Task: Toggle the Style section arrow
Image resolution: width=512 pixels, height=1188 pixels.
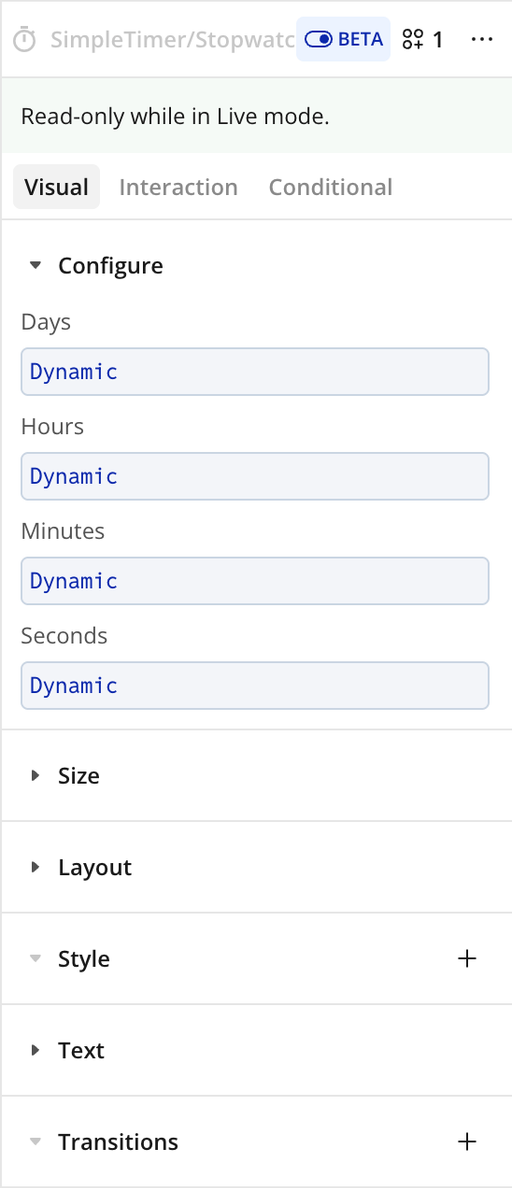Action: (35, 958)
